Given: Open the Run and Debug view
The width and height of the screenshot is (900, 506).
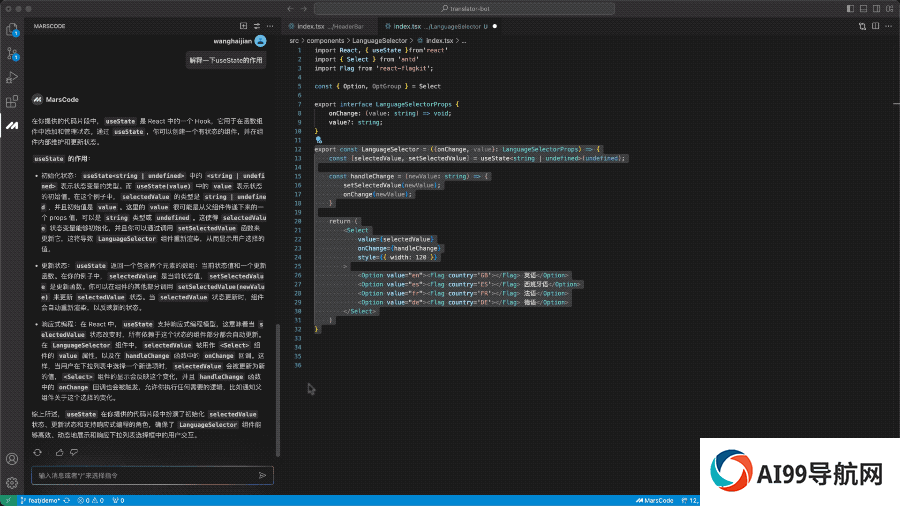Looking at the screenshot, I should pos(12,77).
